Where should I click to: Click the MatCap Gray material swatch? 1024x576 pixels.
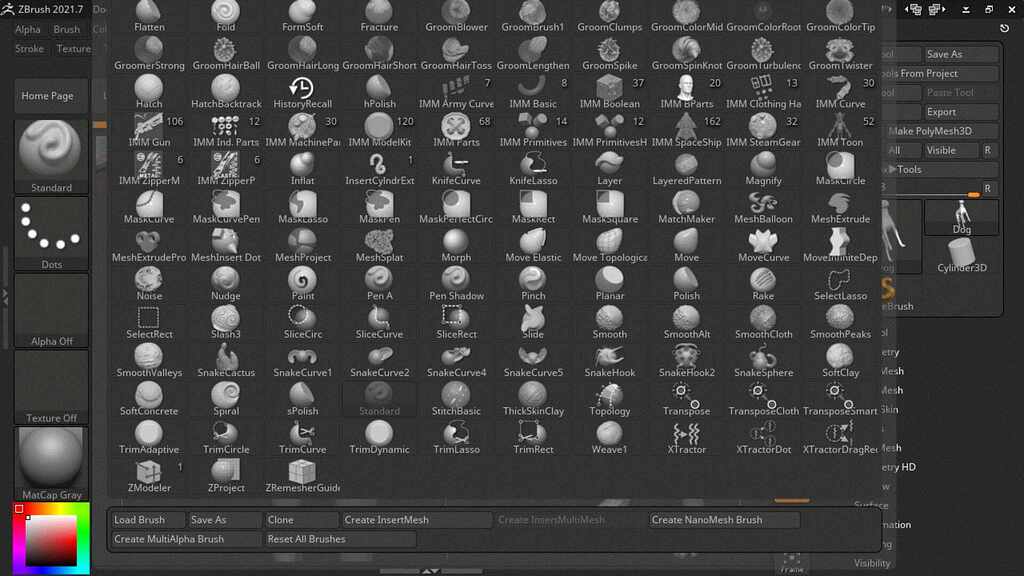pyautogui.click(x=50, y=460)
